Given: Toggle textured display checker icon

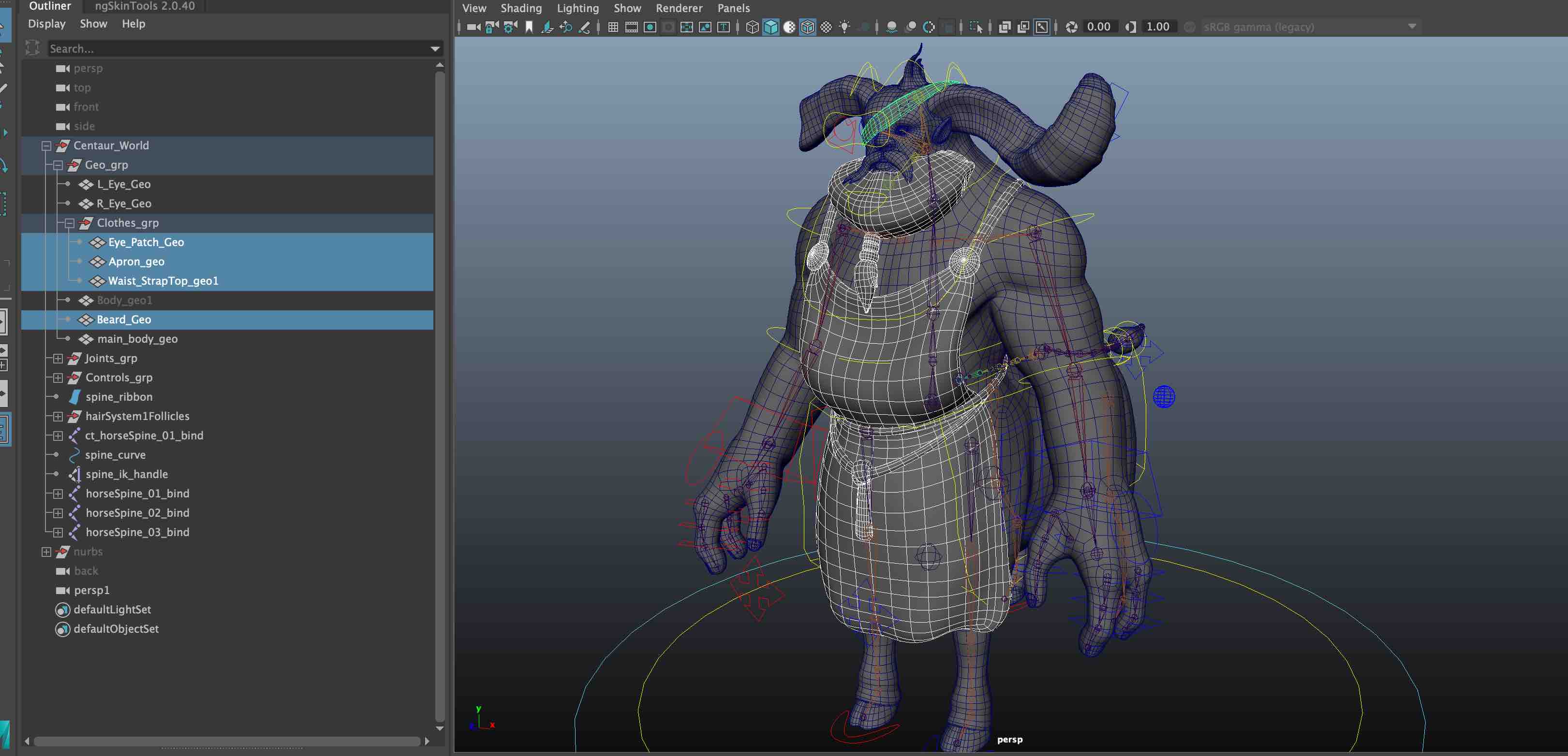Looking at the screenshot, I should click(826, 27).
